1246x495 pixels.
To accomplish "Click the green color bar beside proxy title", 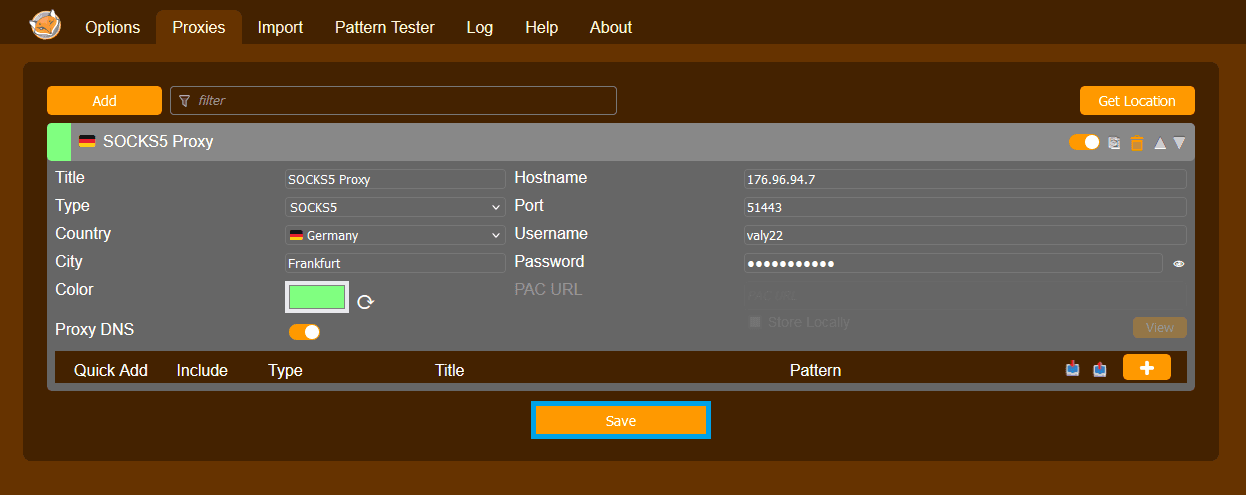I will 59,142.
